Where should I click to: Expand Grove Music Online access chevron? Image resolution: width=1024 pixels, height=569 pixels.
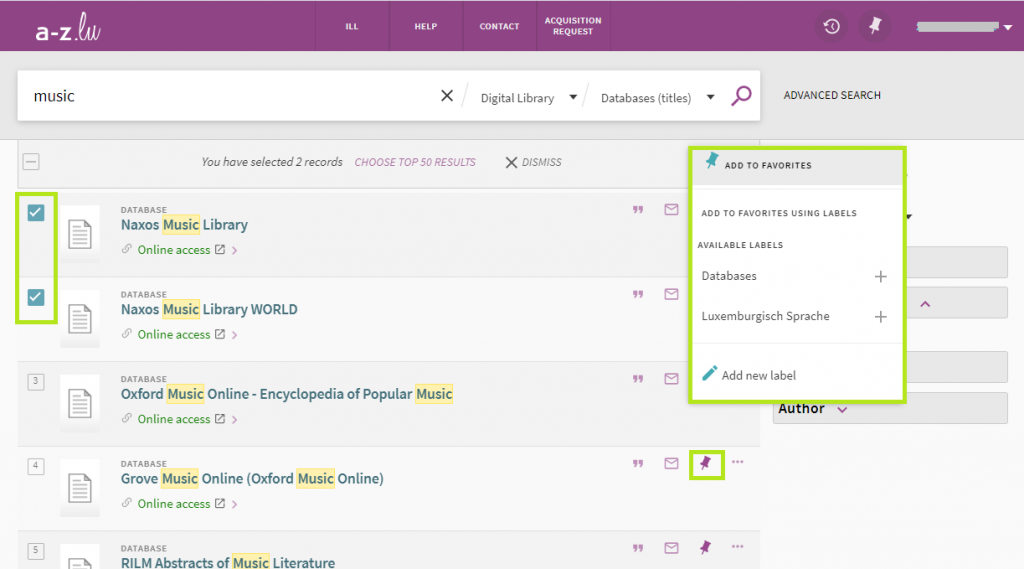point(234,504)
